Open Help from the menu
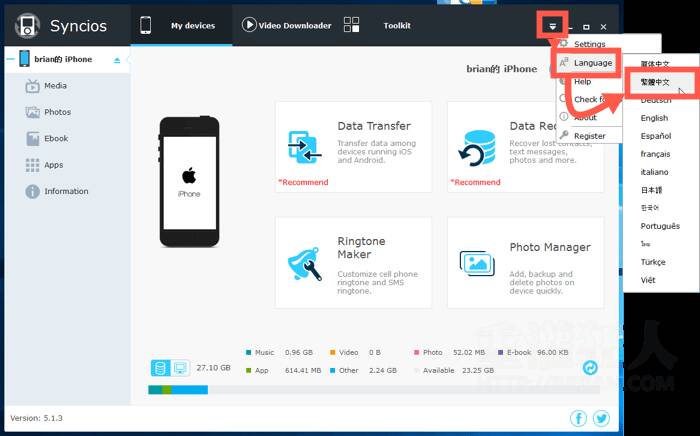 pyautogui.click(x=583, y=82)
